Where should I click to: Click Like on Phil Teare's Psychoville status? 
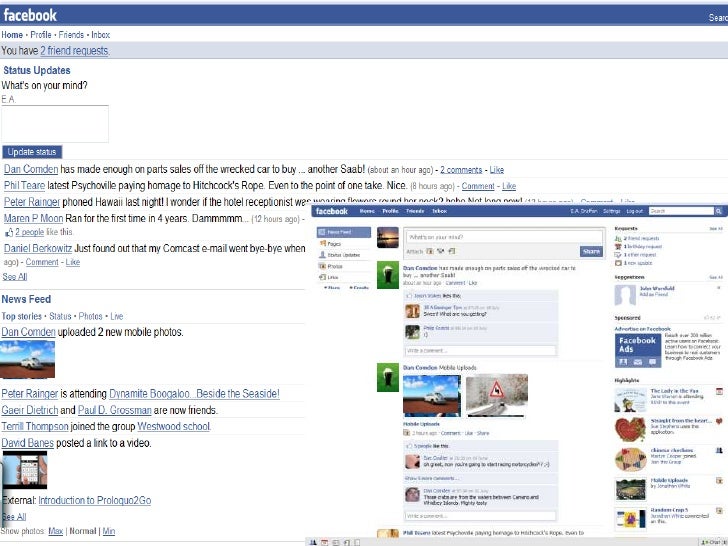coord(509,186)
